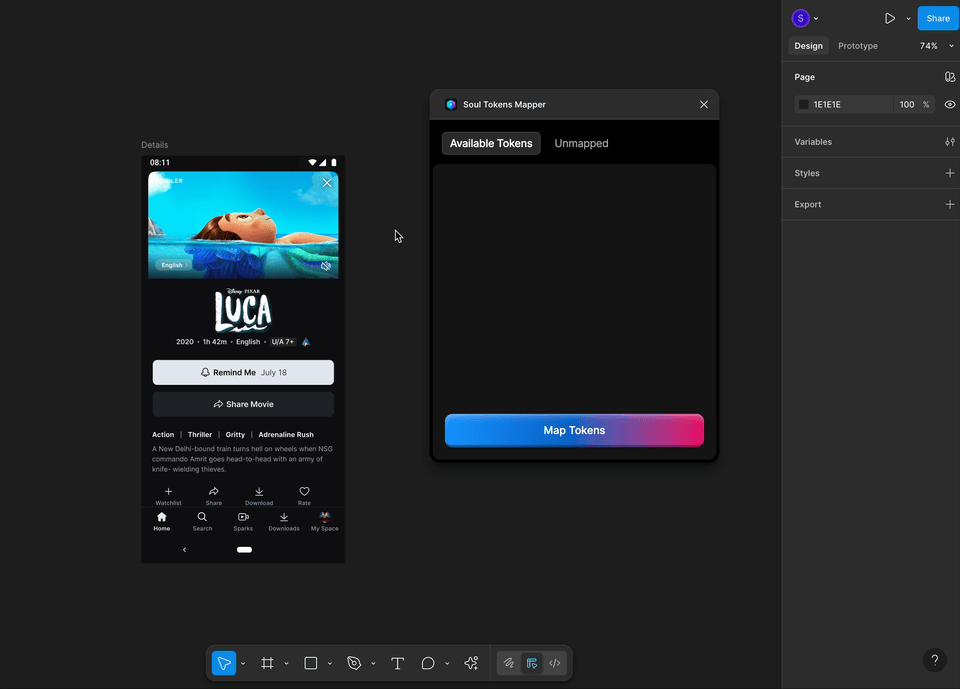The height and width of the screenshot is (689, 960).
Task: Click the Action genre tag
Action: point(163,435)
